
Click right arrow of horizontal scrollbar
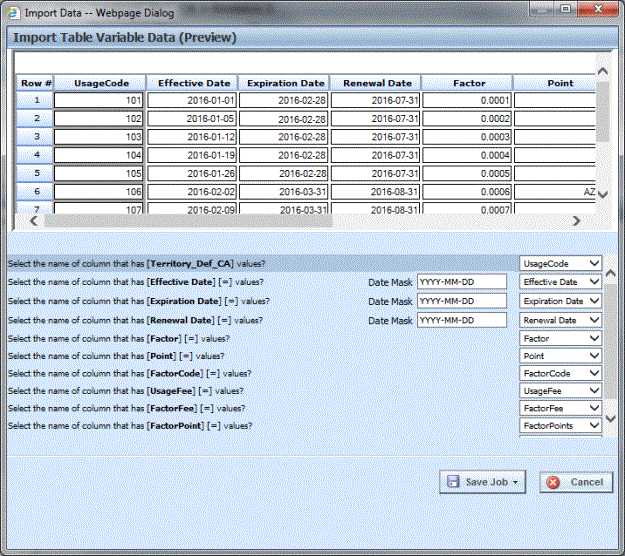(x=576, y=221)
